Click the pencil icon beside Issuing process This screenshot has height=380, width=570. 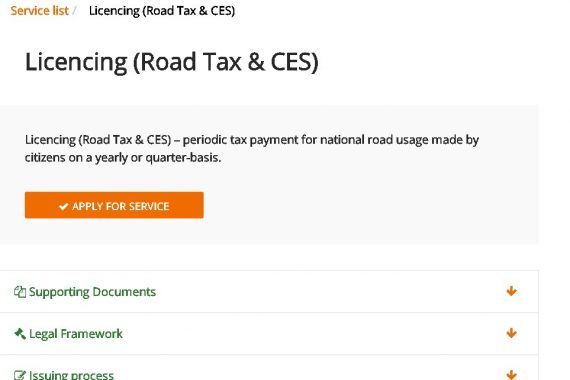[20, 375]
